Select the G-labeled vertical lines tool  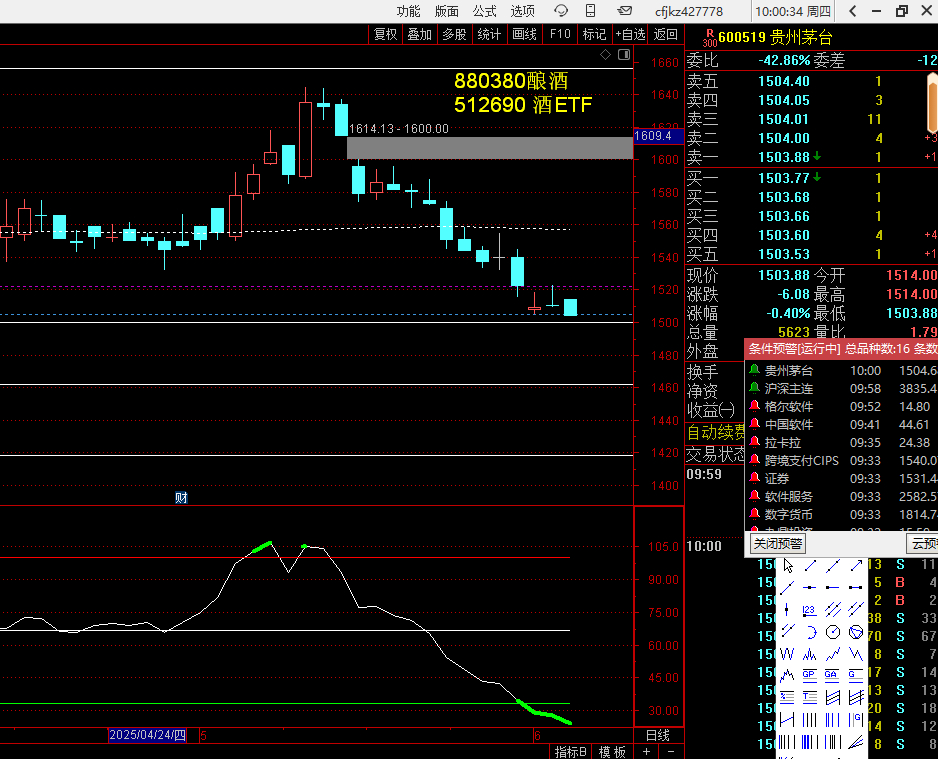point(856,720)
